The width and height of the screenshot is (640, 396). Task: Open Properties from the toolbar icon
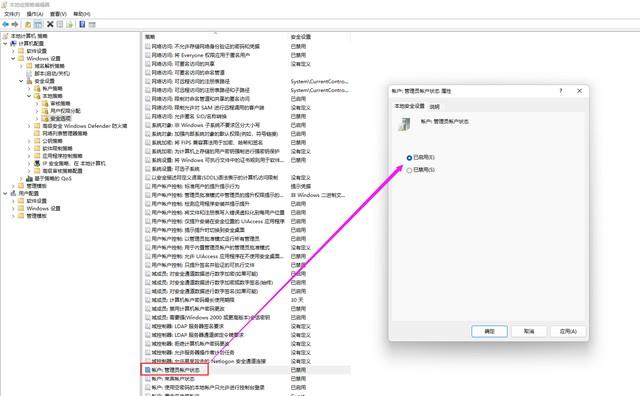[x=60, y=24]
